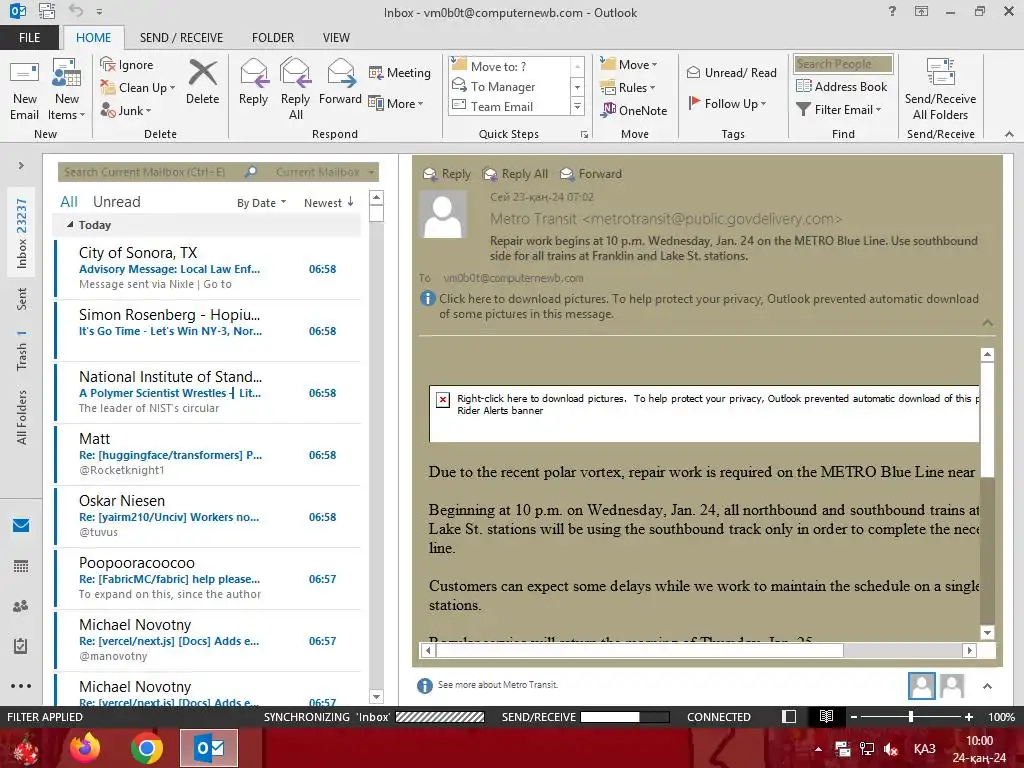Collapse the message header
The height and width of the screenshot is (768, 1024).
click(987, 323)
